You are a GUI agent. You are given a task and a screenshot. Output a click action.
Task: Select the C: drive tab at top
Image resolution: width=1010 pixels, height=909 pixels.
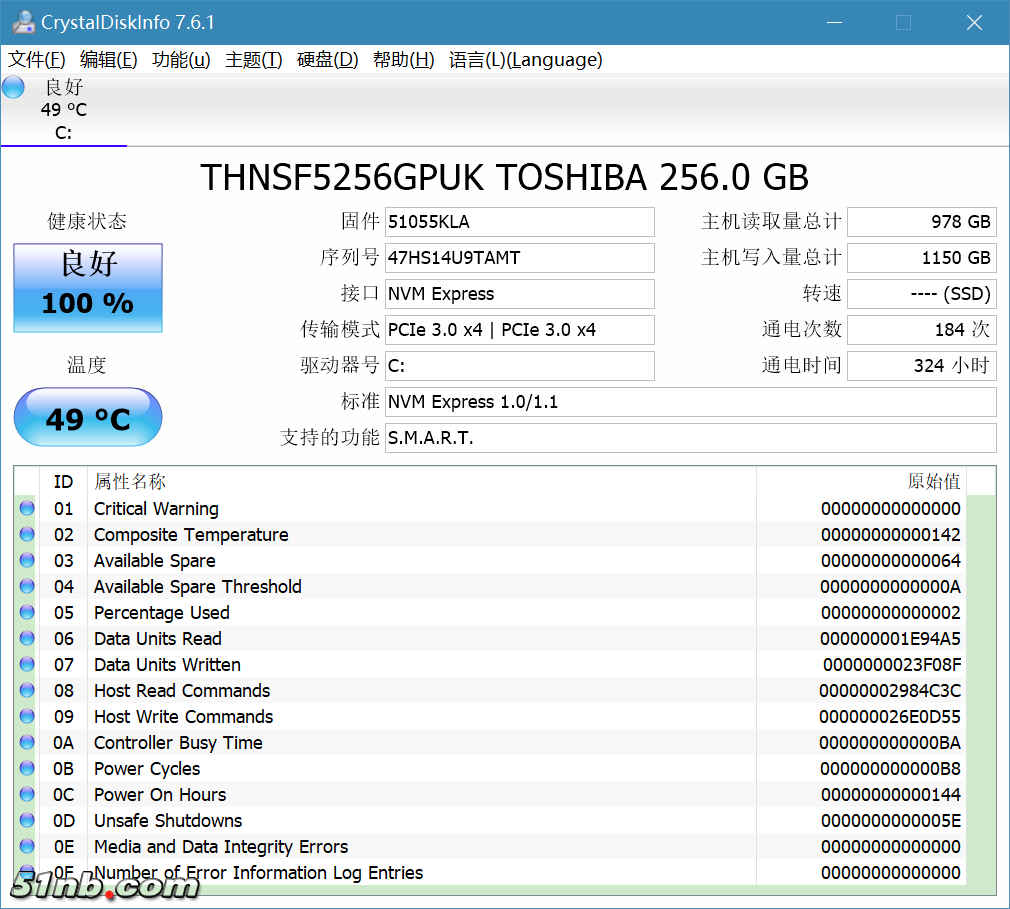coord(63,110)
